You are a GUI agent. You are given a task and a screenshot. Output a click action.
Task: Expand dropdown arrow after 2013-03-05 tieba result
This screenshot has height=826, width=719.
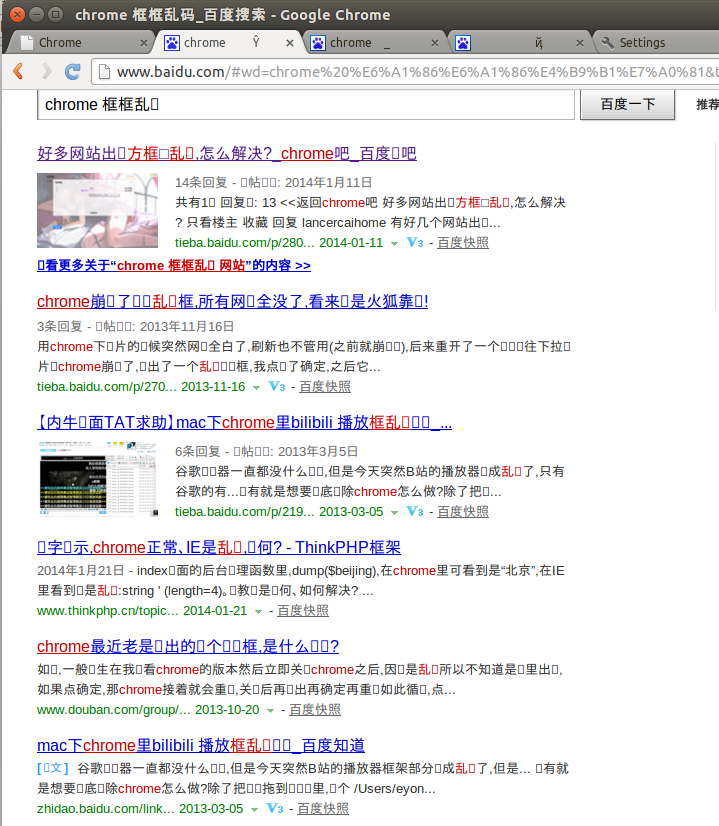pos(394,513)
